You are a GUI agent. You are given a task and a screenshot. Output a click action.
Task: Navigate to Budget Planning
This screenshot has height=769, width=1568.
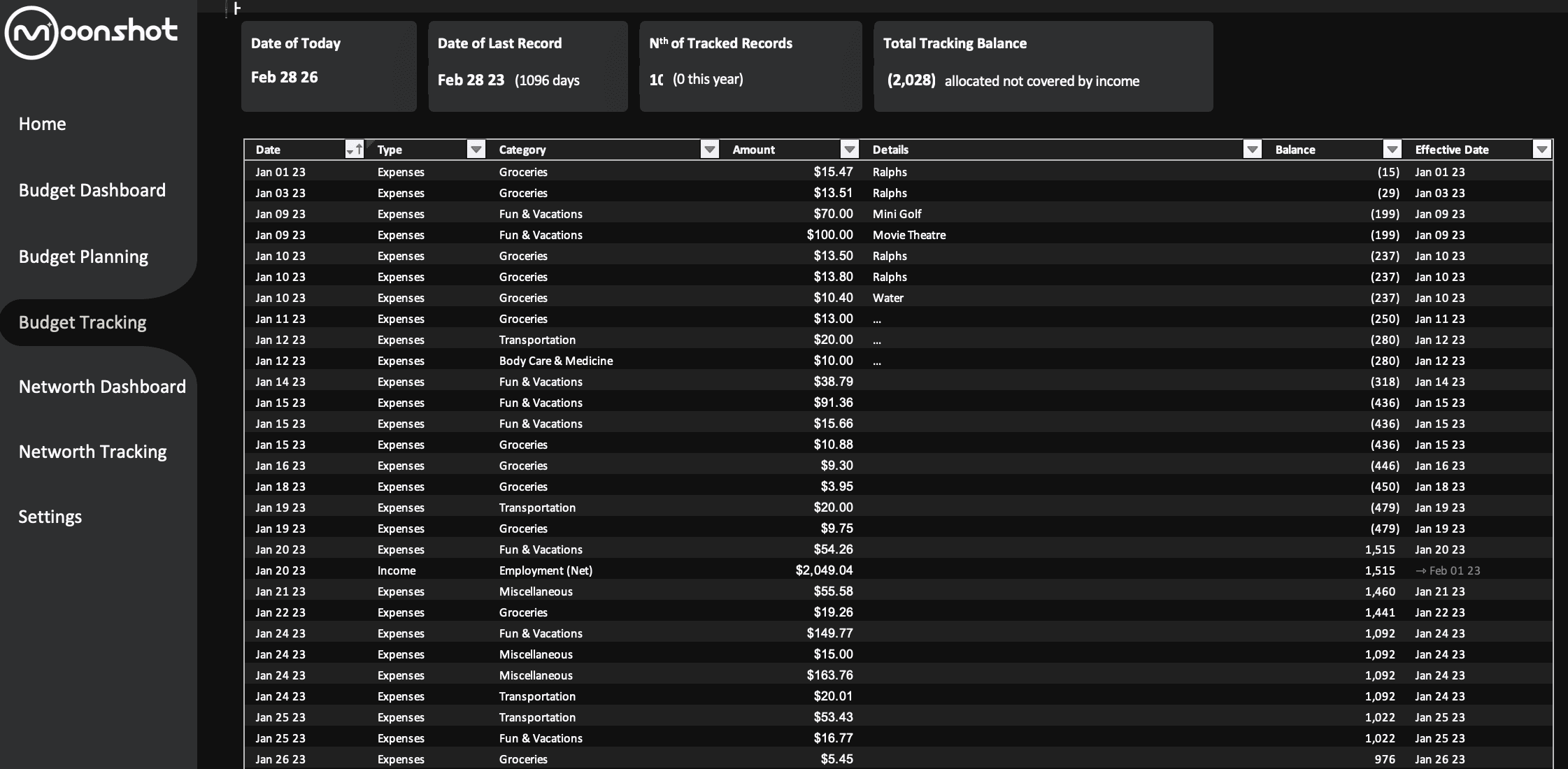tap(83, 257)
